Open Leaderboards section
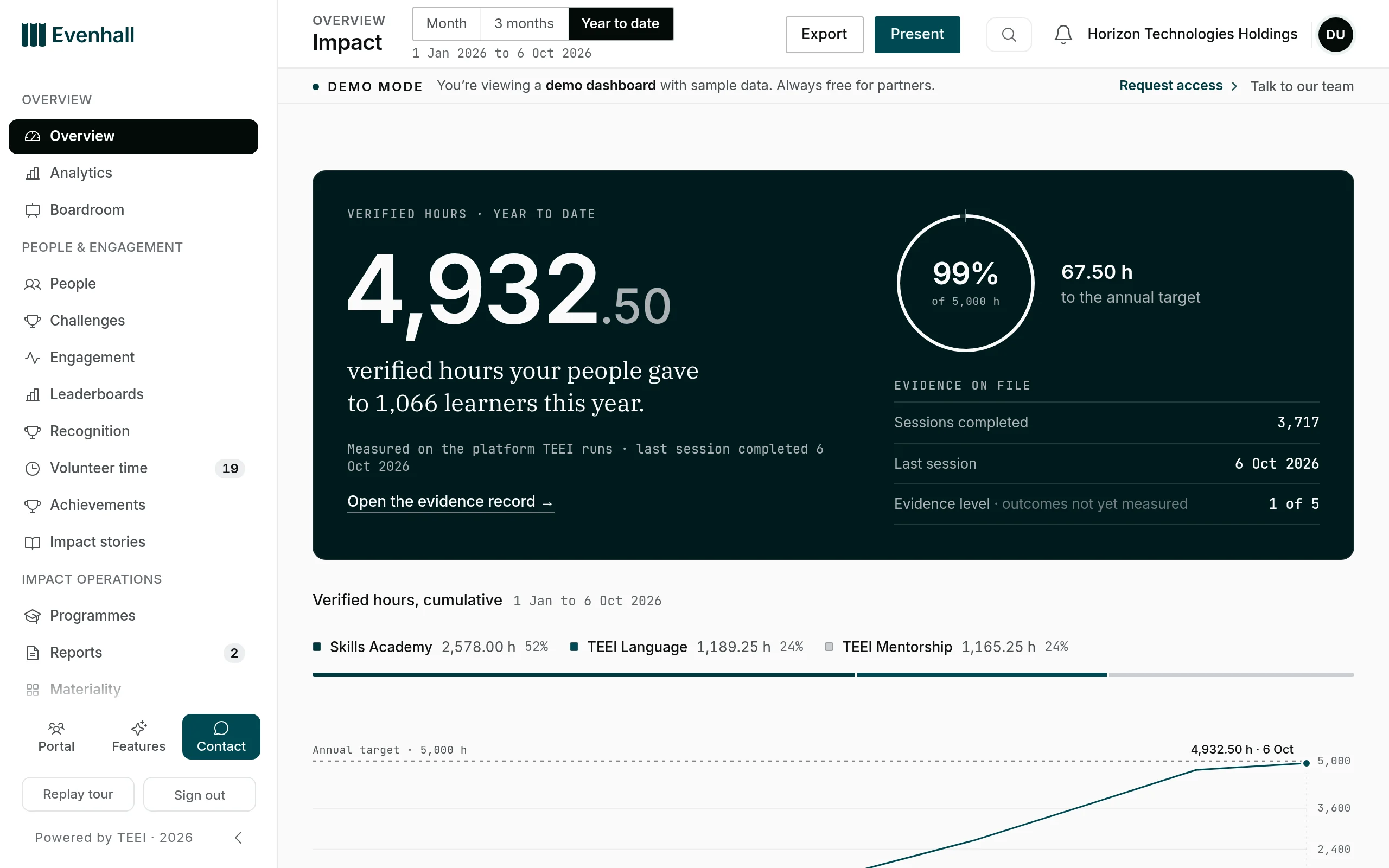The image size is (1389, 868). pyautogui.click(x=133, y=394)
